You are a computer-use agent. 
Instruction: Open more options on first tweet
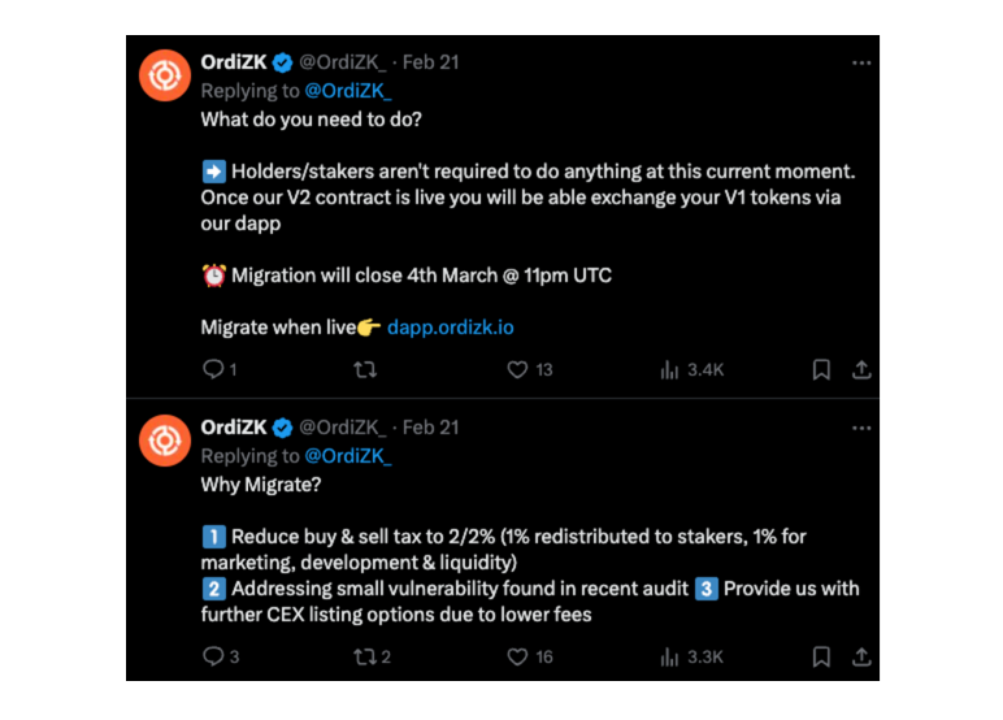(x=861, y=62)
